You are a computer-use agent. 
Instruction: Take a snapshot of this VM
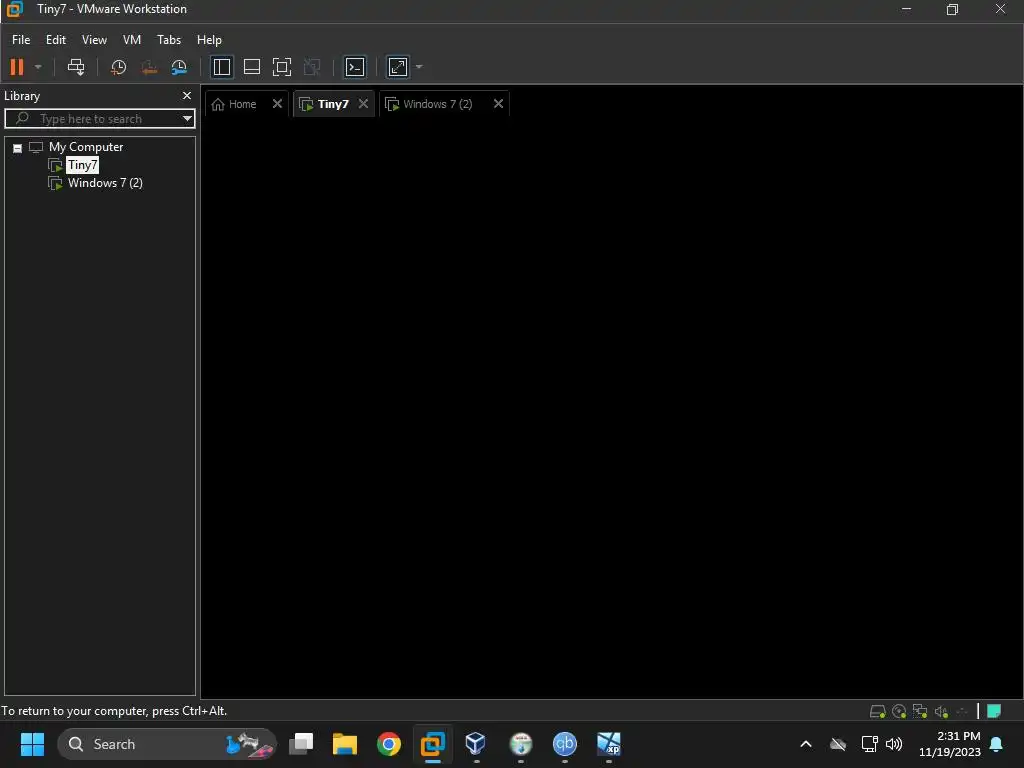pyautogui.click(x=118, y=67)
